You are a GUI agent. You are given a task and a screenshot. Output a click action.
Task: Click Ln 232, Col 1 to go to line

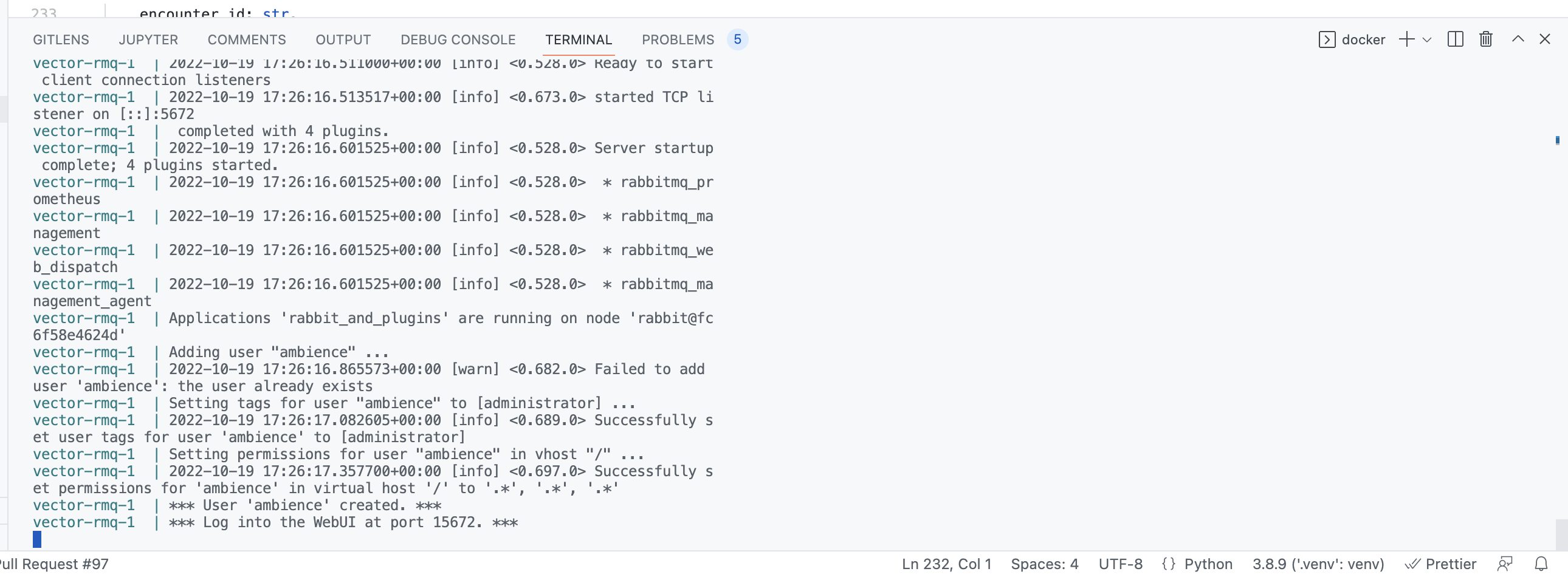(945, 564)
